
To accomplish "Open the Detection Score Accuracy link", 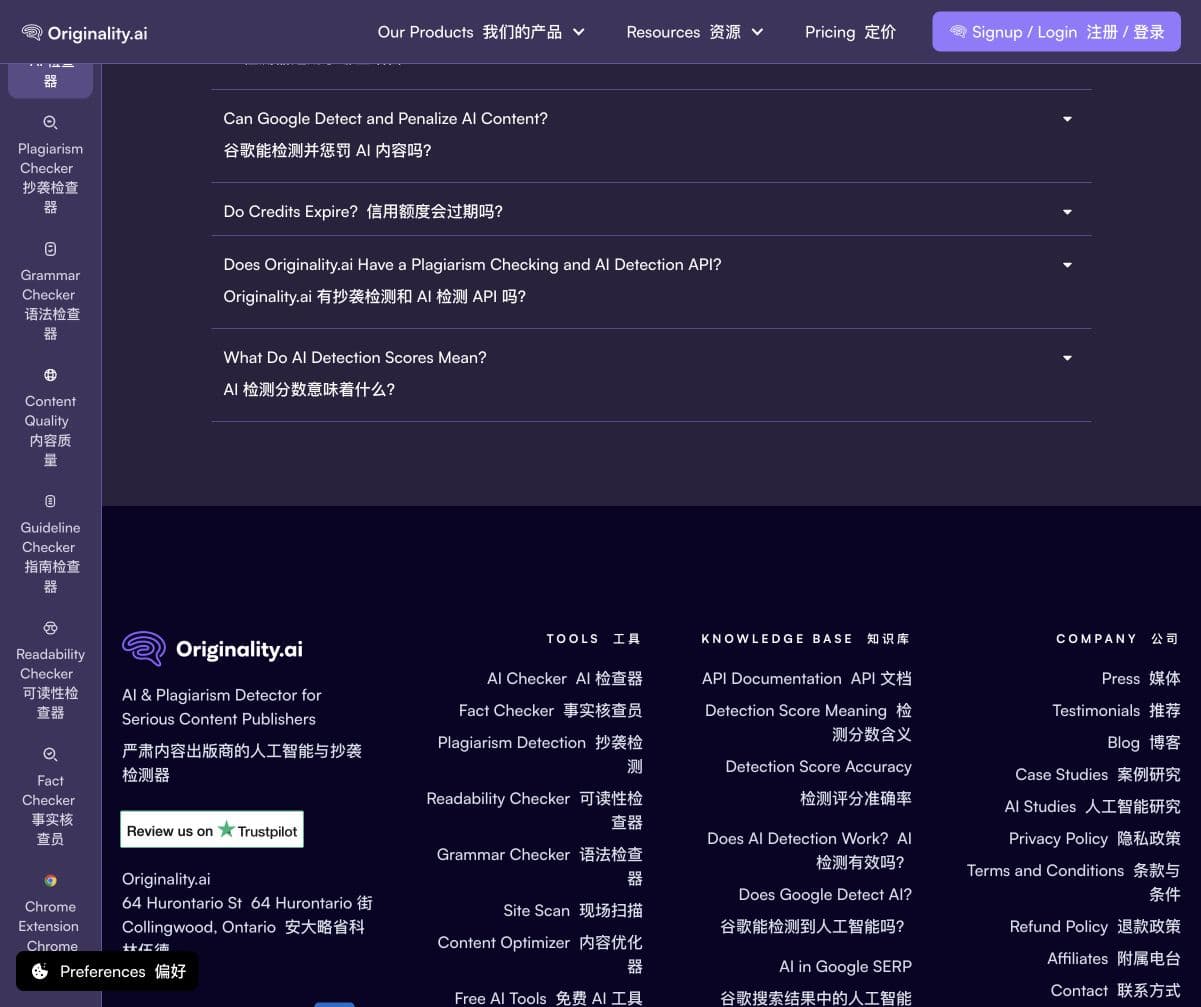I will tap(818, 782).
